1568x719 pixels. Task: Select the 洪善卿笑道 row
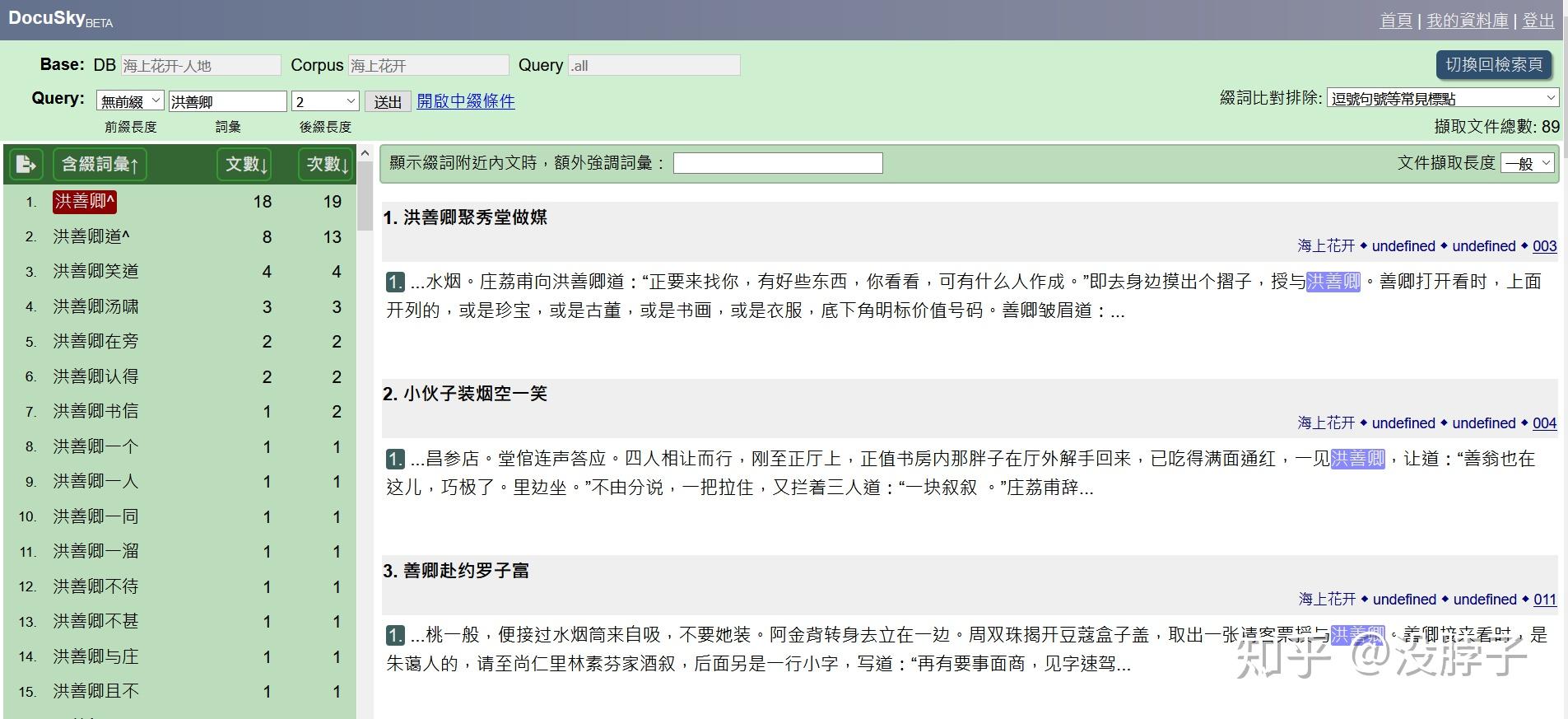tap(180, 272)
